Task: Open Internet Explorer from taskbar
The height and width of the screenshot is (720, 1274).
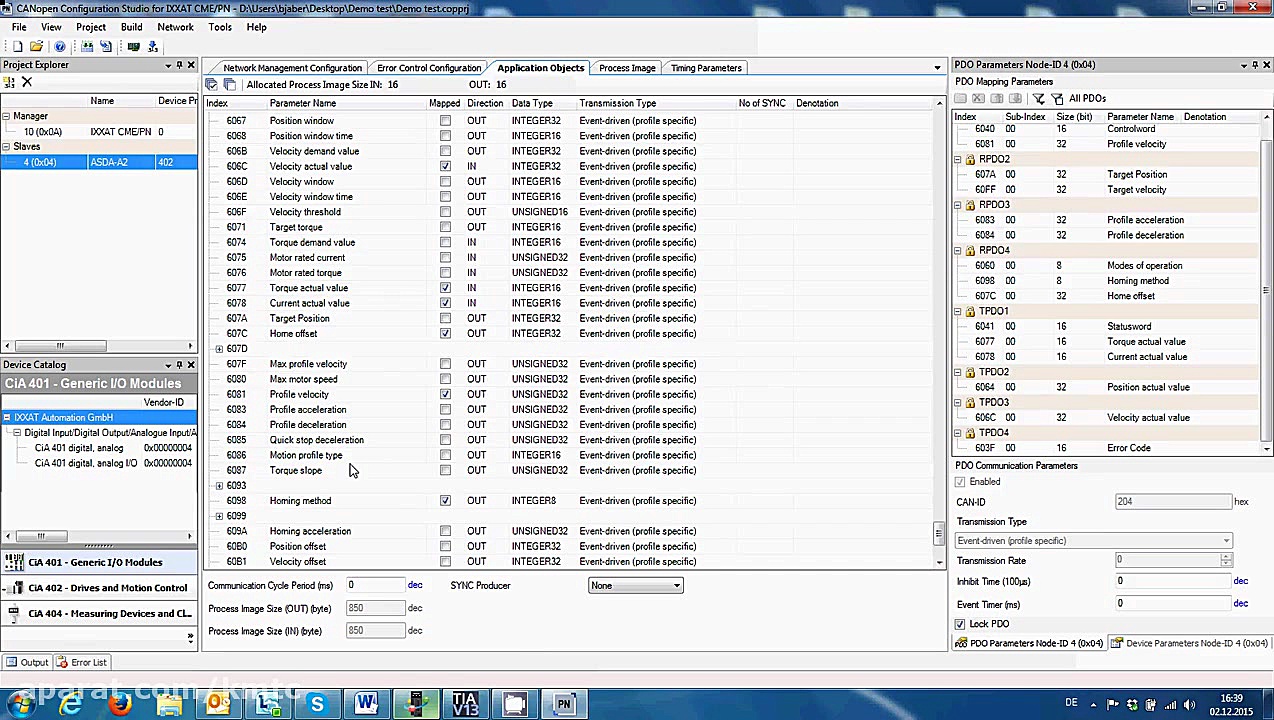Action: [70, 704]
